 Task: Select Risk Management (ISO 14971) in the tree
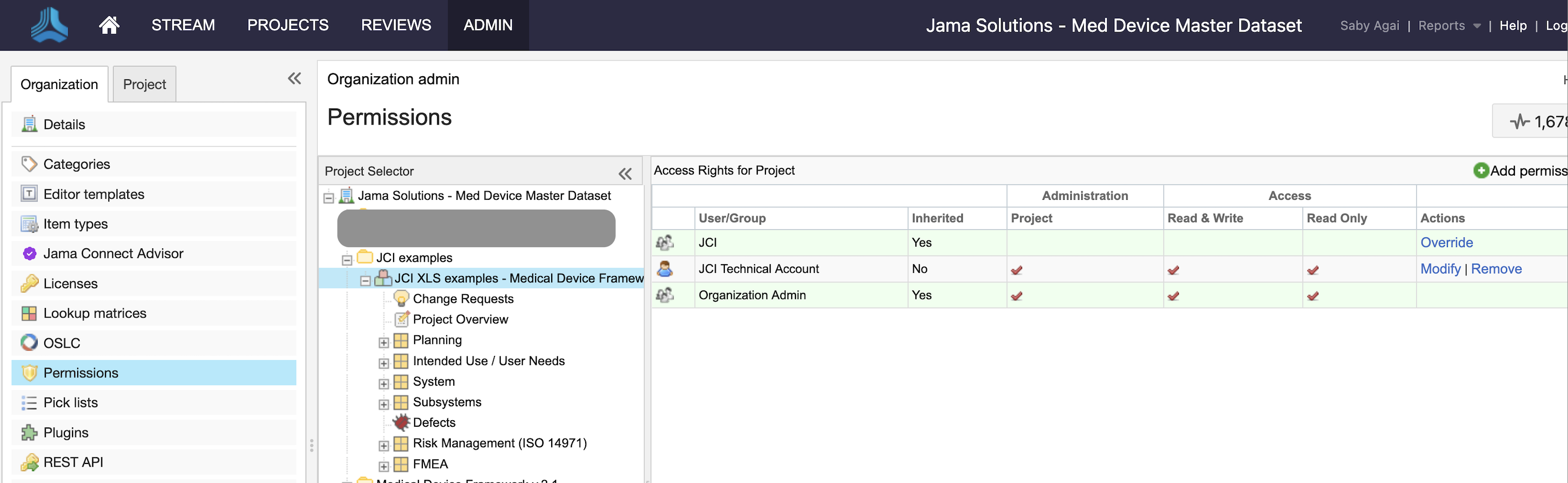coord(499,443)
